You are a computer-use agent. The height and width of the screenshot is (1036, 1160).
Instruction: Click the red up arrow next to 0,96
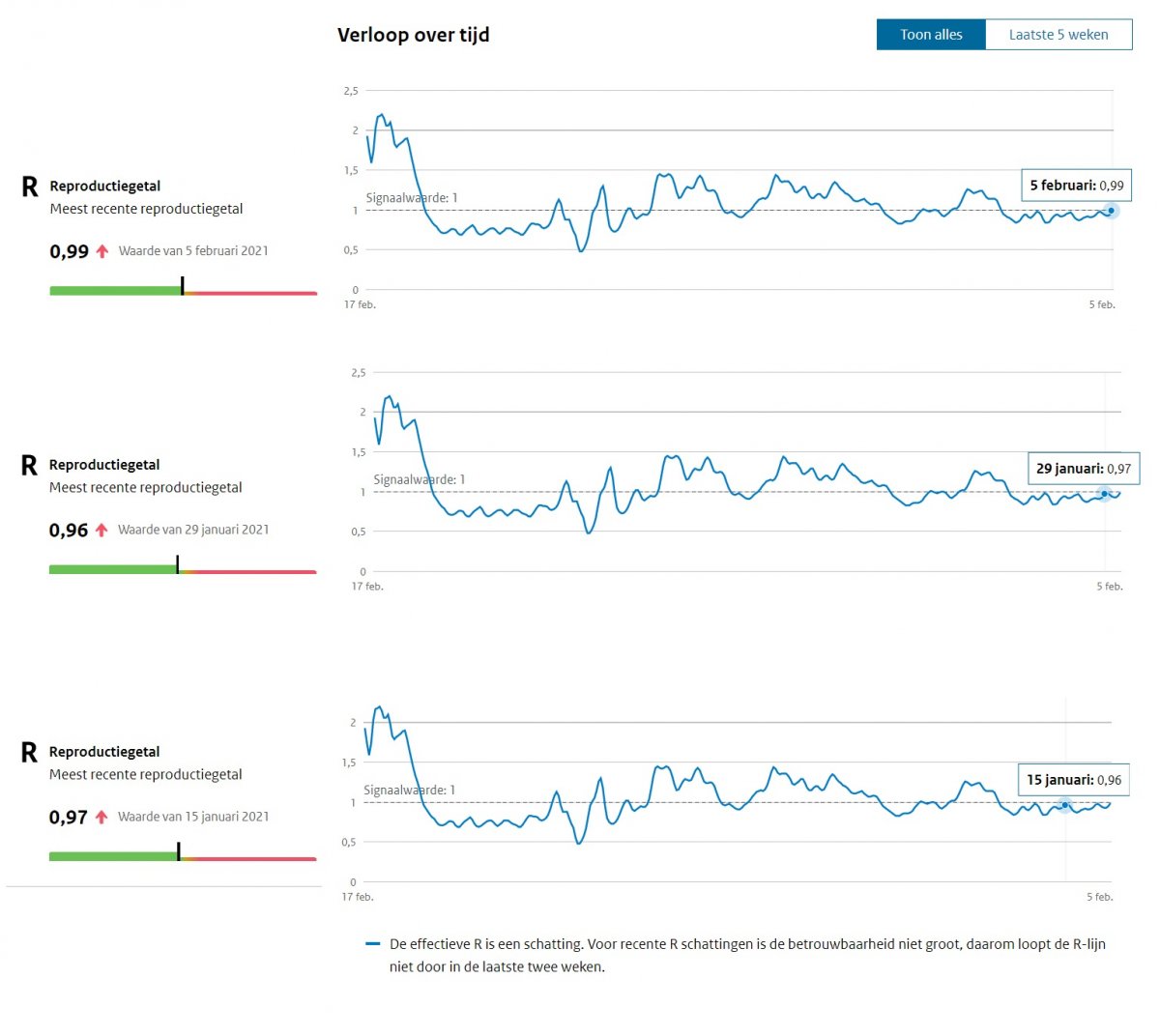click(101, 531)
